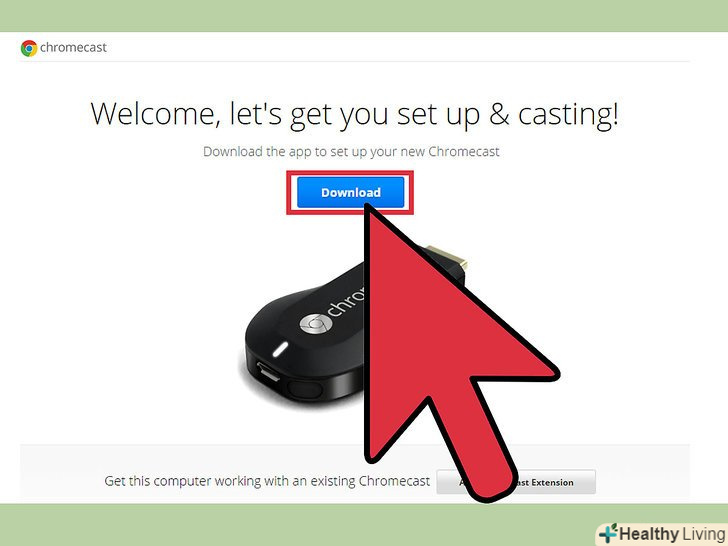Click the chromecast wordmark beside the logo
Screen dimensions: 728x546
pos(73,47)
